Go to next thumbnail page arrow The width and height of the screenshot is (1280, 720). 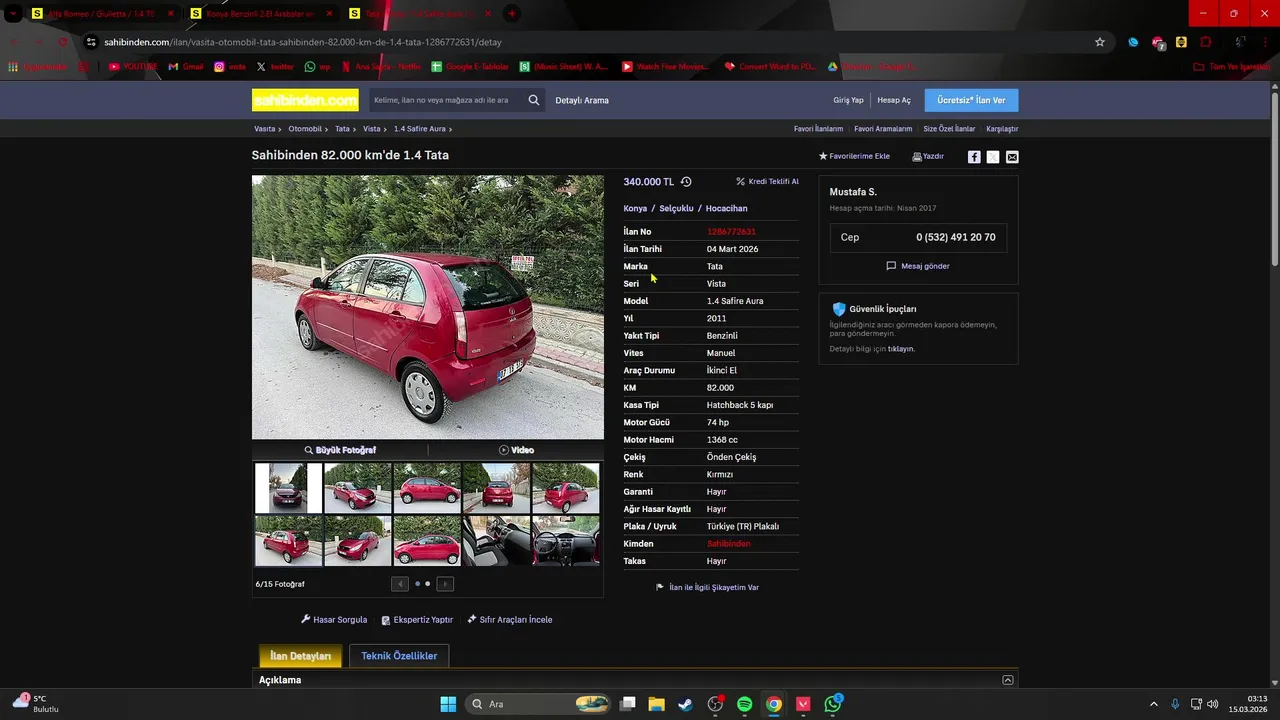[445, 584]
